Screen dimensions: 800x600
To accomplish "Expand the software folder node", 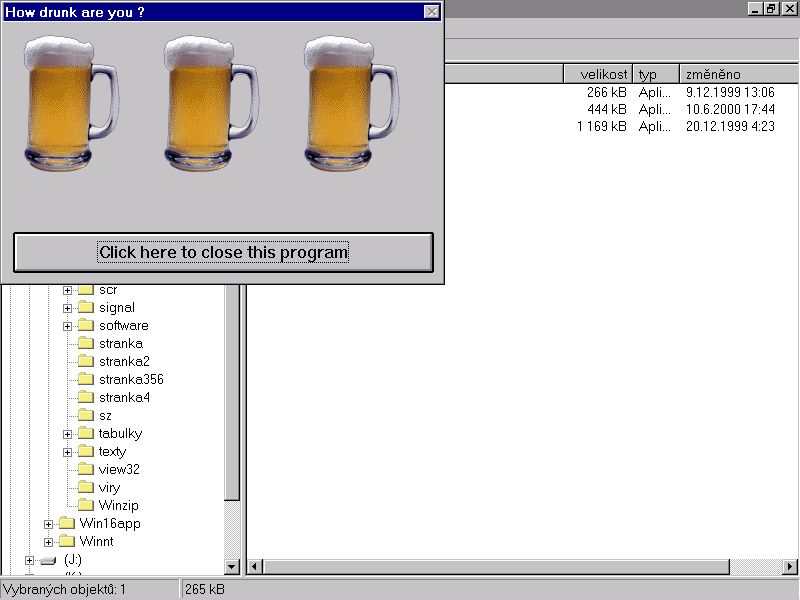I will (68, 326).
